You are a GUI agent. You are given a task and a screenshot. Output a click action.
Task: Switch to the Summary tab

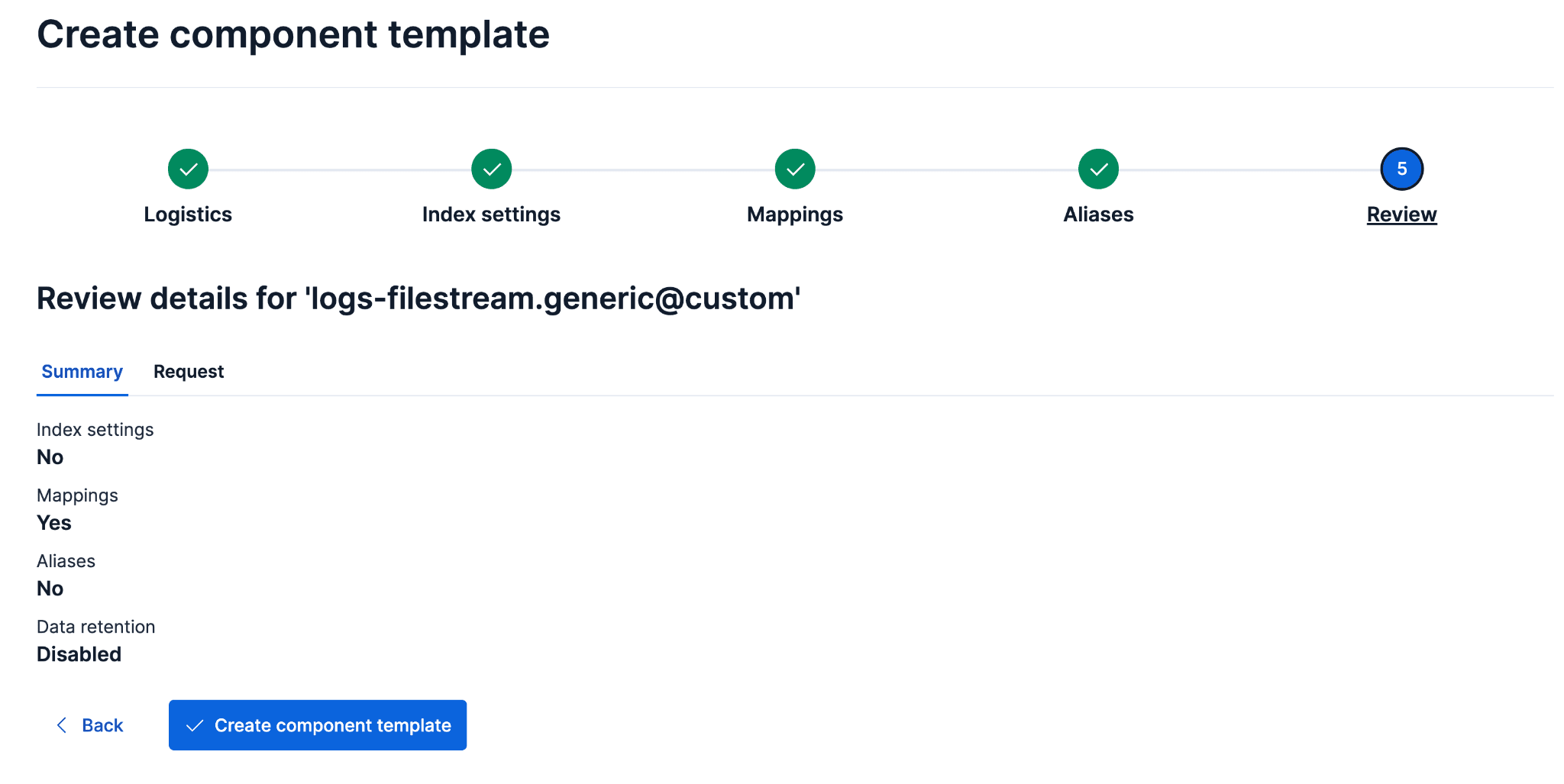(82, 372)
